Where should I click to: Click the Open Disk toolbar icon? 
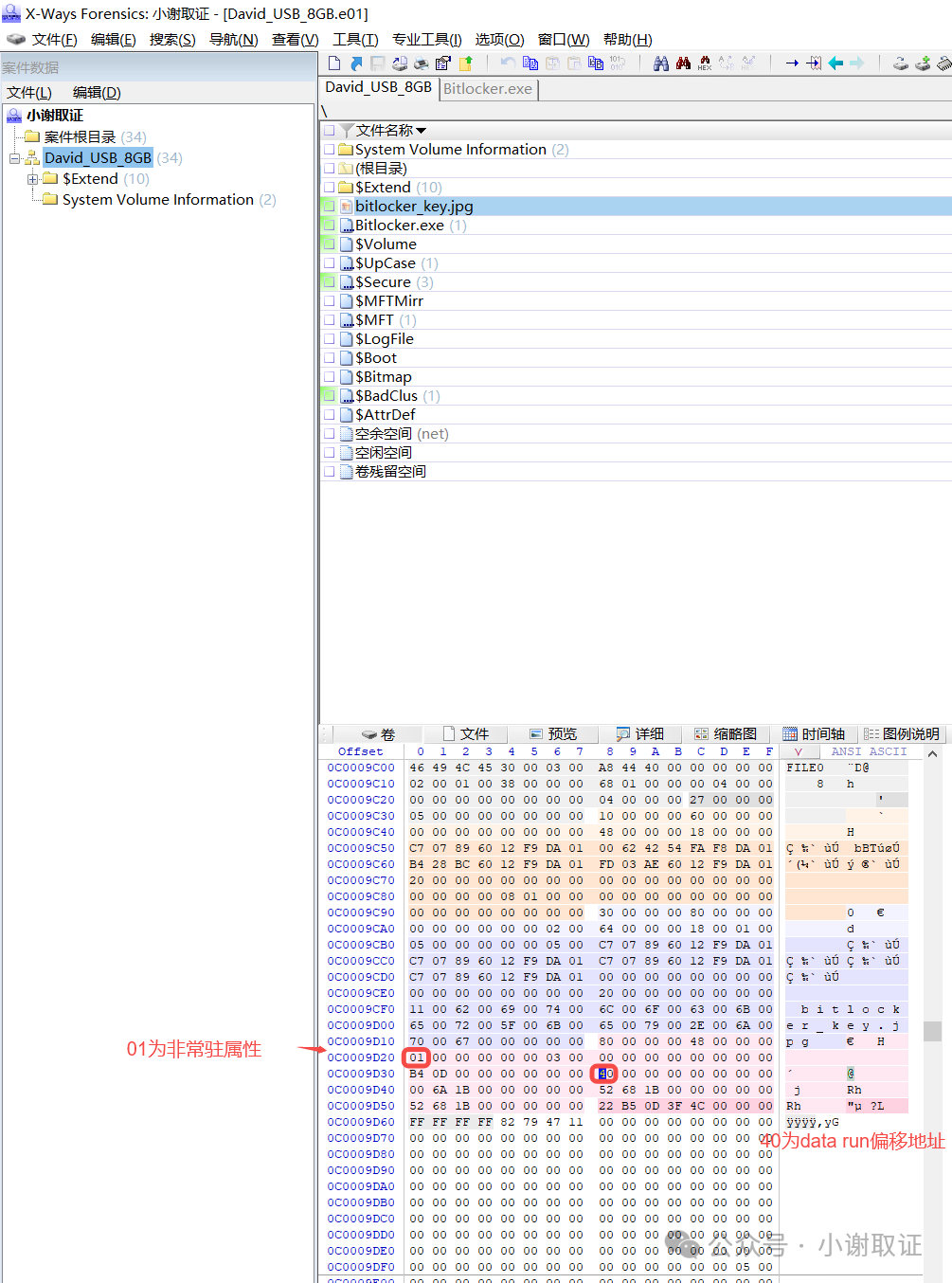900,63
